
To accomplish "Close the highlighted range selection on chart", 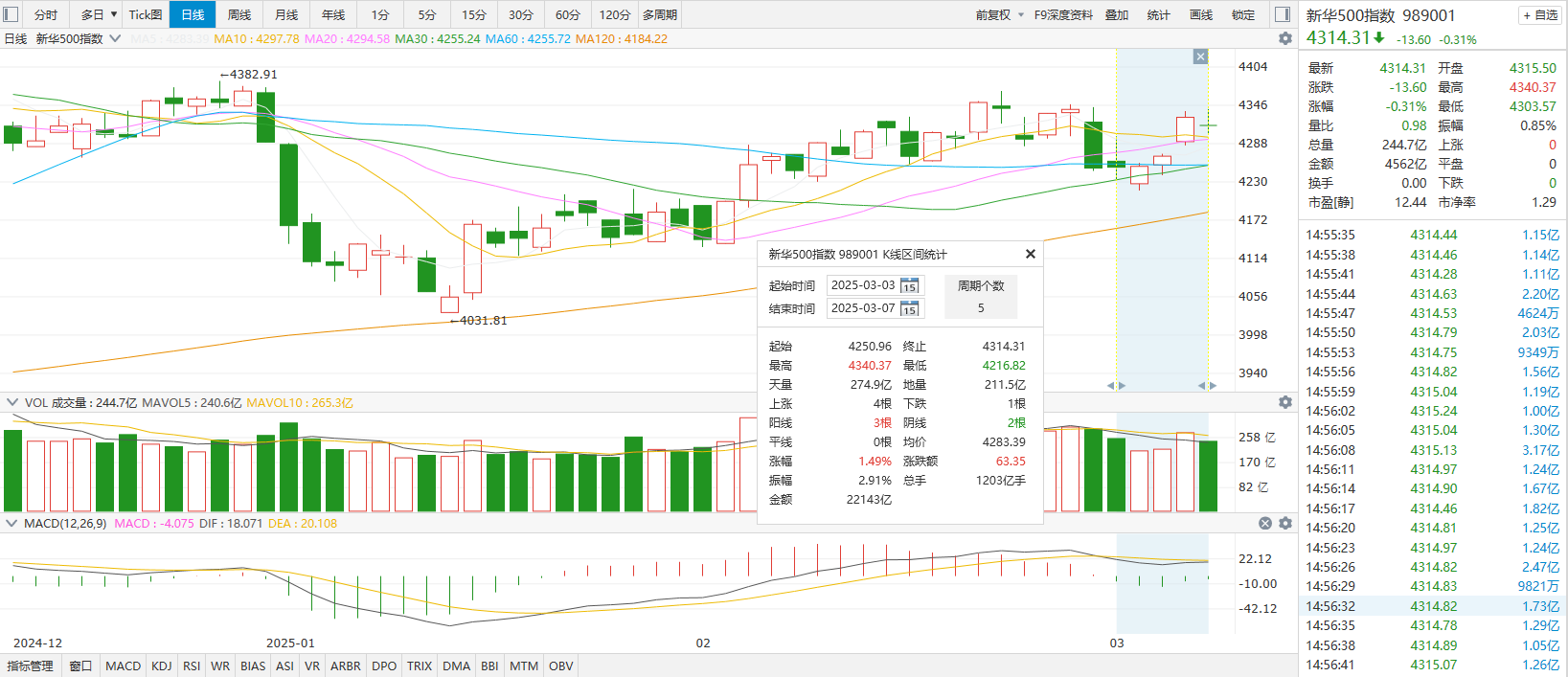I will coord(1200,57).
